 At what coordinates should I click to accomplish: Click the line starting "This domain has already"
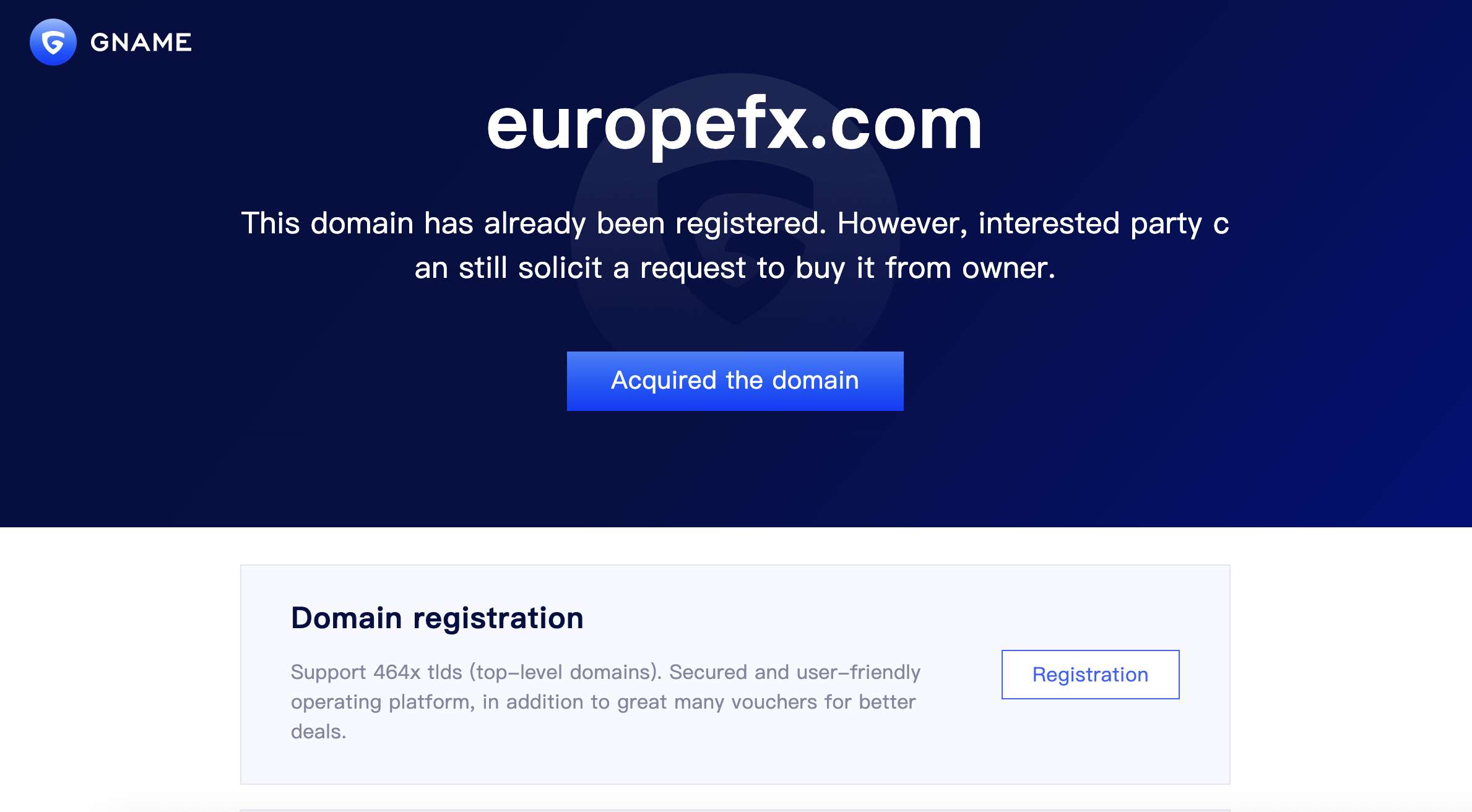pos(735,223)
